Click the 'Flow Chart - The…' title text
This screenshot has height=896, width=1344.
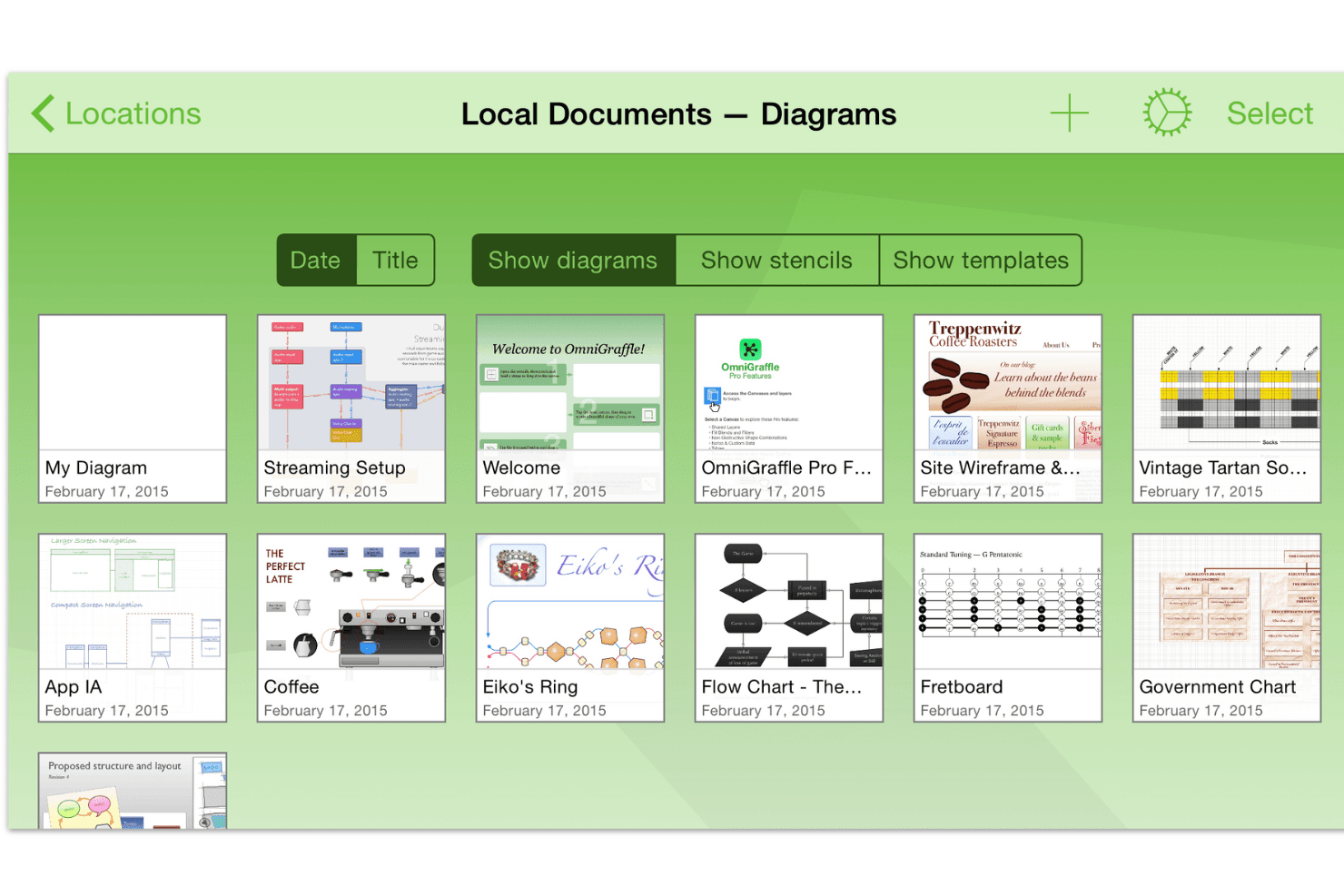click(782, 687)
